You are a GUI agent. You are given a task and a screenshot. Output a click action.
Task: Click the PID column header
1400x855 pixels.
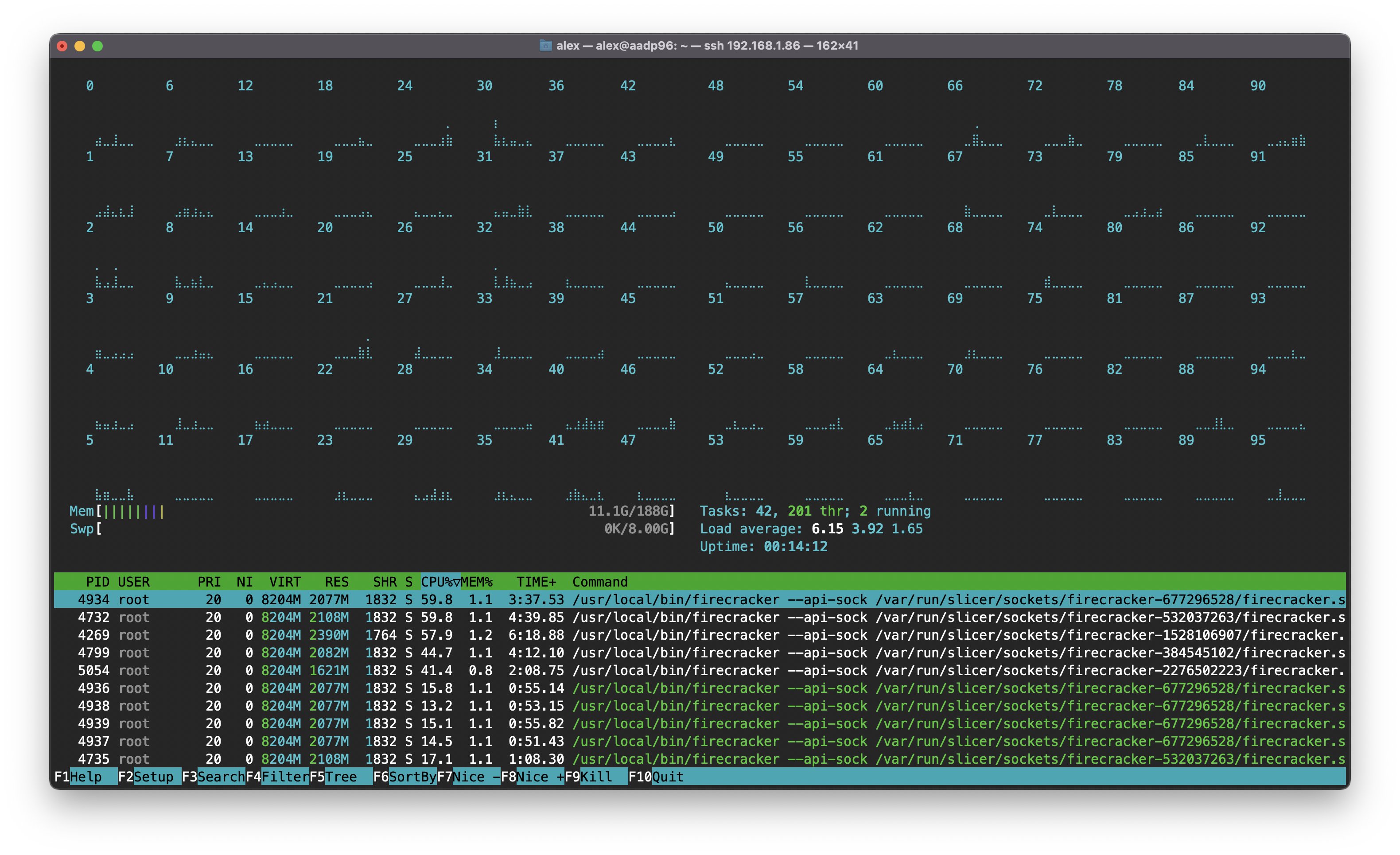point(97,581)
